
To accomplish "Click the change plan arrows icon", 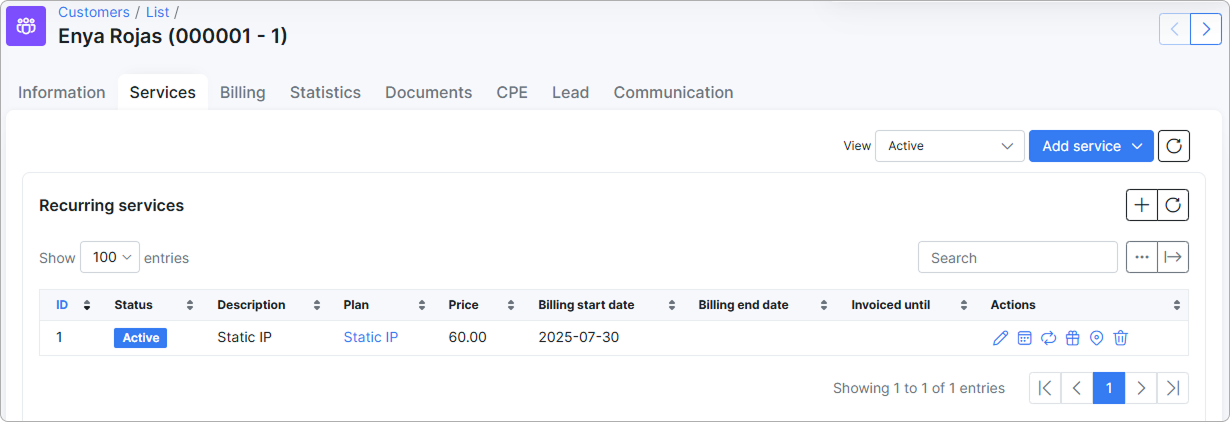I will (x=1048, y=338).
